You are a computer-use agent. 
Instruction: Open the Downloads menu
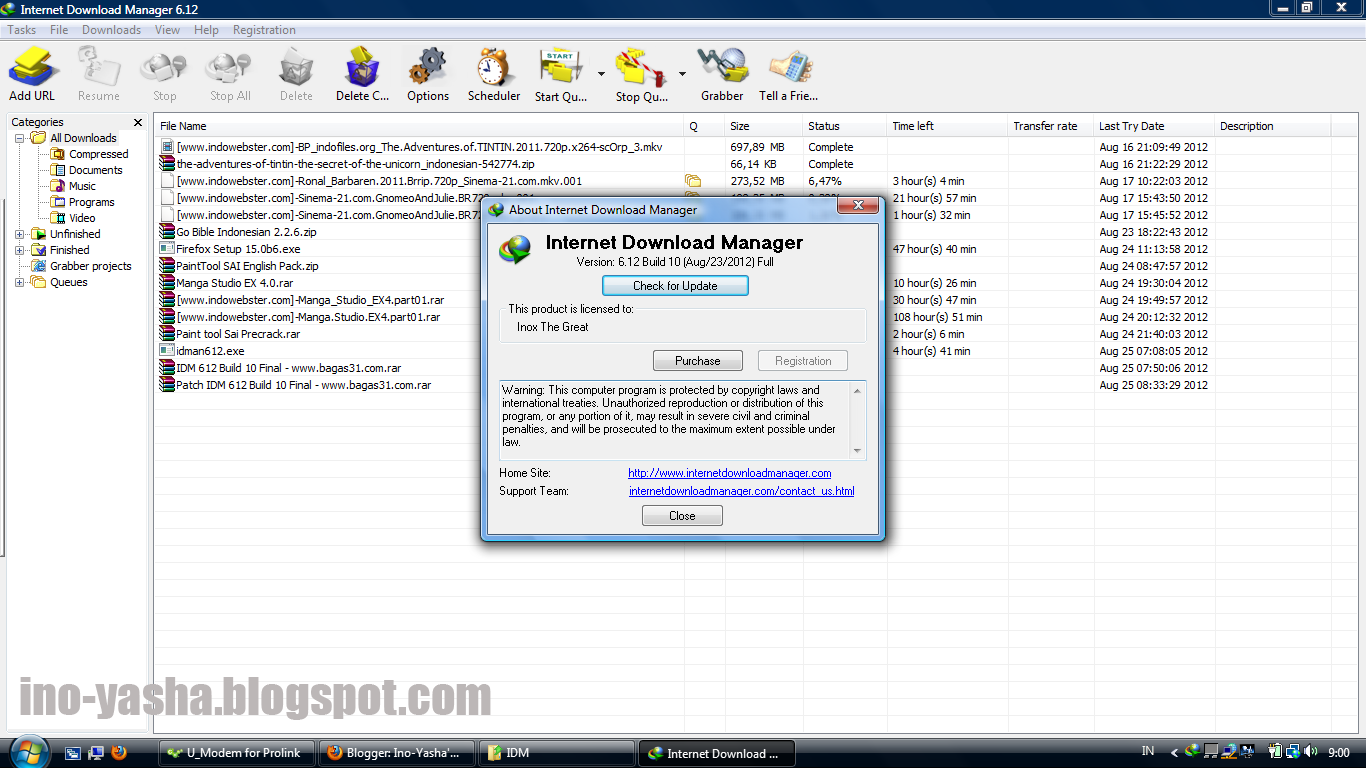coord(111,30)
